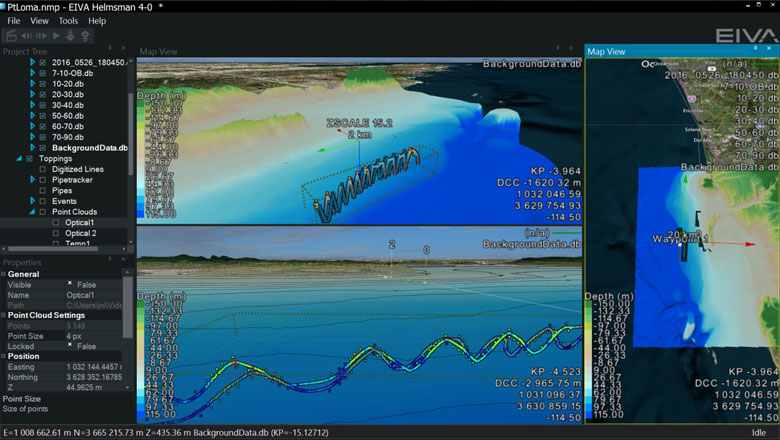Screen dimensions: 780x440
Task: Enable the Events checkbox
Action: tap(43, 201)
